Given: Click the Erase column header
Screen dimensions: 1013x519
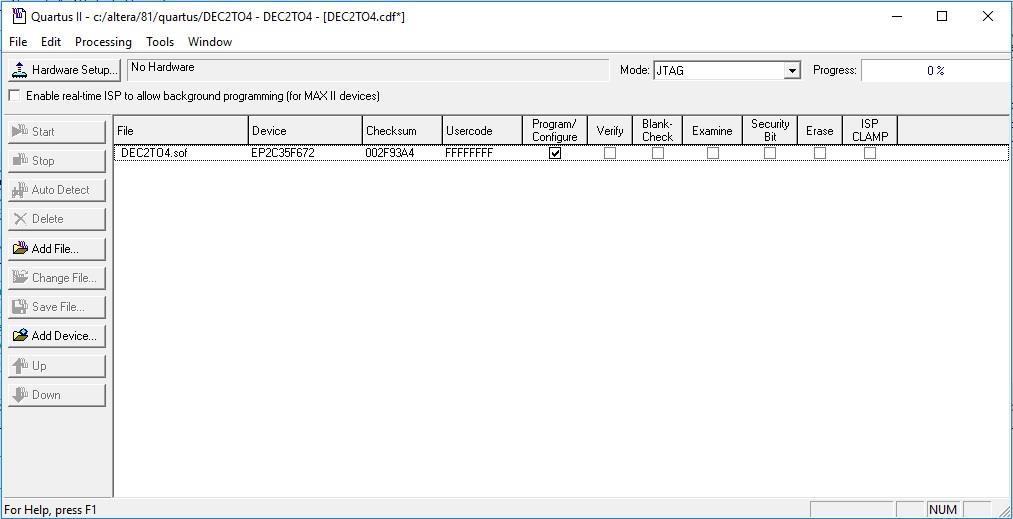Looking at the screenshot, I should pos(820,131).
